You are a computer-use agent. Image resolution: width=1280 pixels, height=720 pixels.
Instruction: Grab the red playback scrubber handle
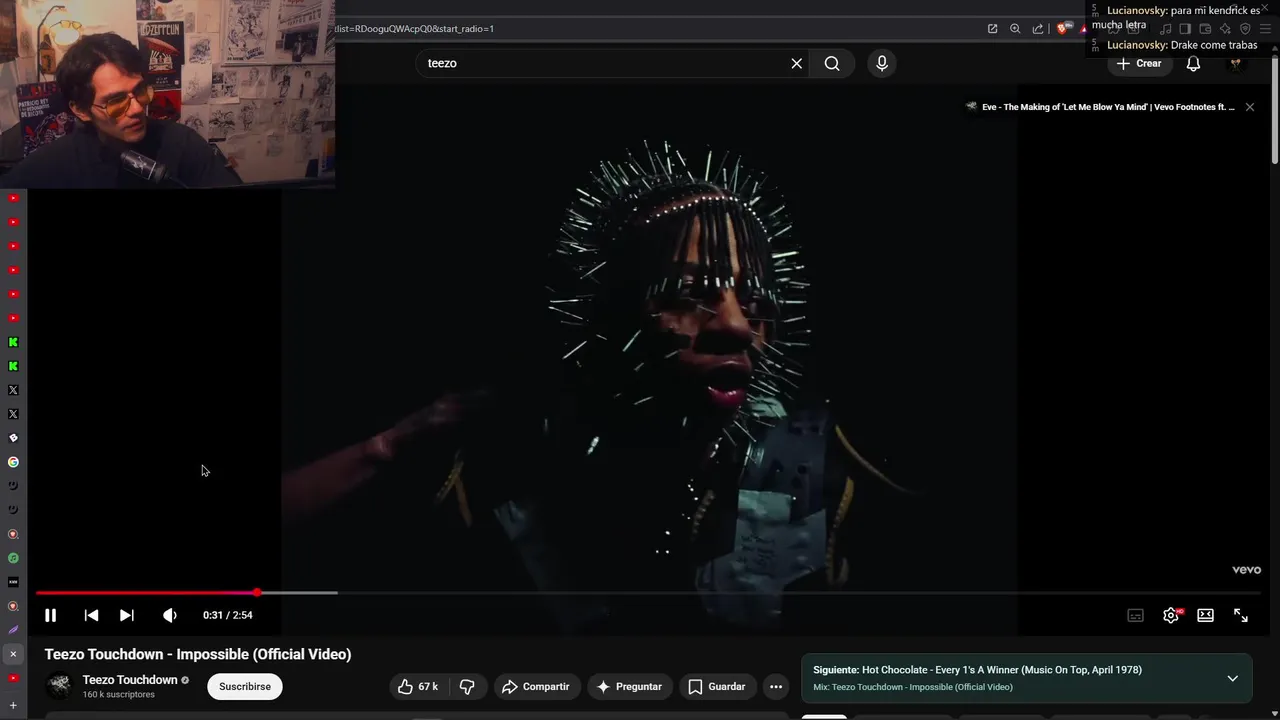[x=257, y=593]
